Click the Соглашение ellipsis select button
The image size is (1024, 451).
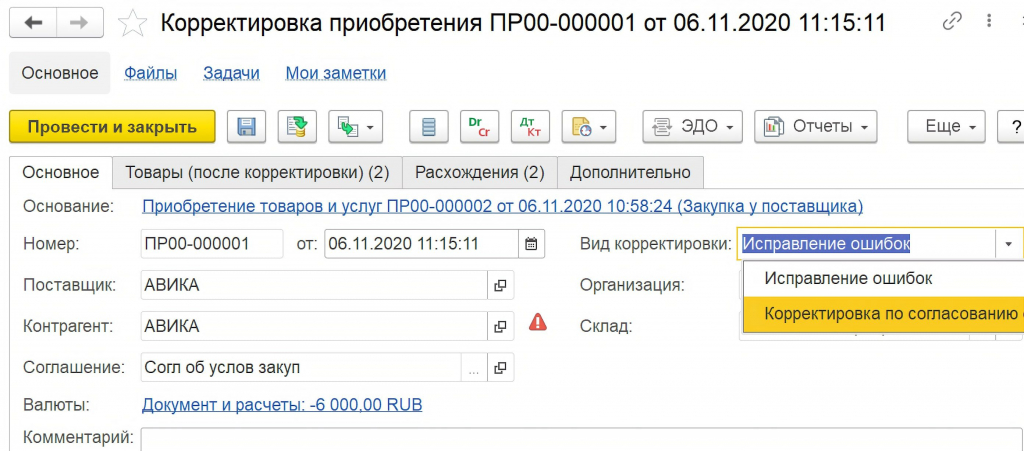point(474,367)
